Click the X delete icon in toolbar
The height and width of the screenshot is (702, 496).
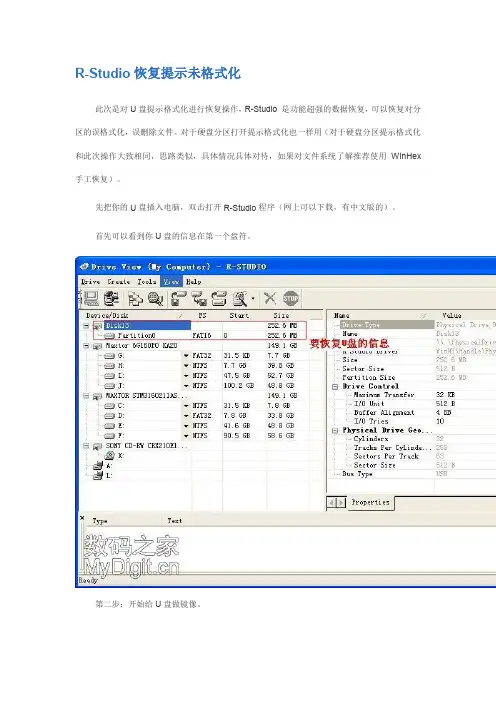(x=270, y=298)
